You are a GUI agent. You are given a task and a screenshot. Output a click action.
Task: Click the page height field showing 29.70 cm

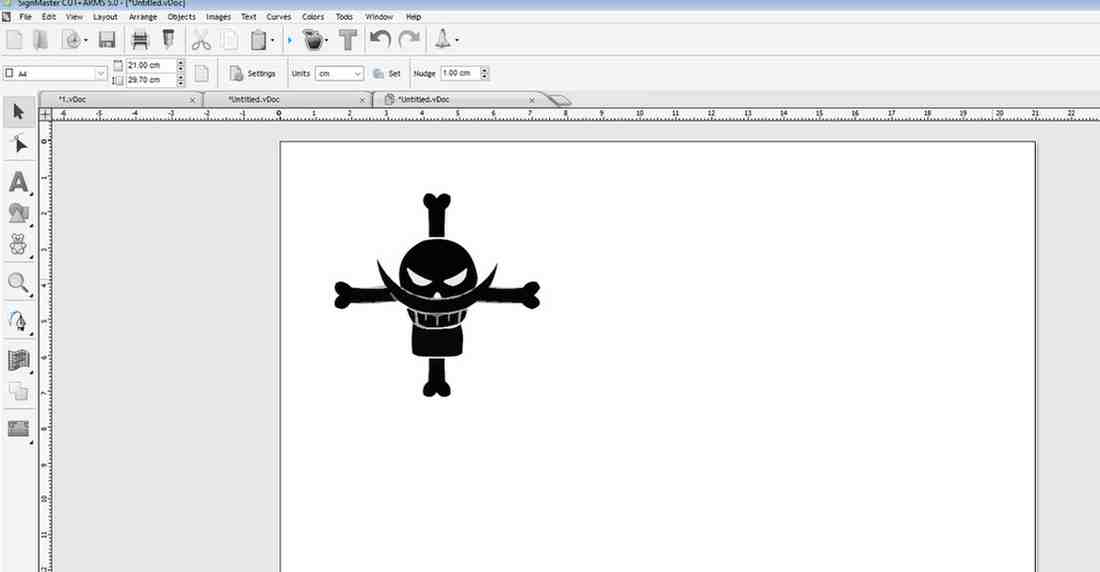coord(150,80)
